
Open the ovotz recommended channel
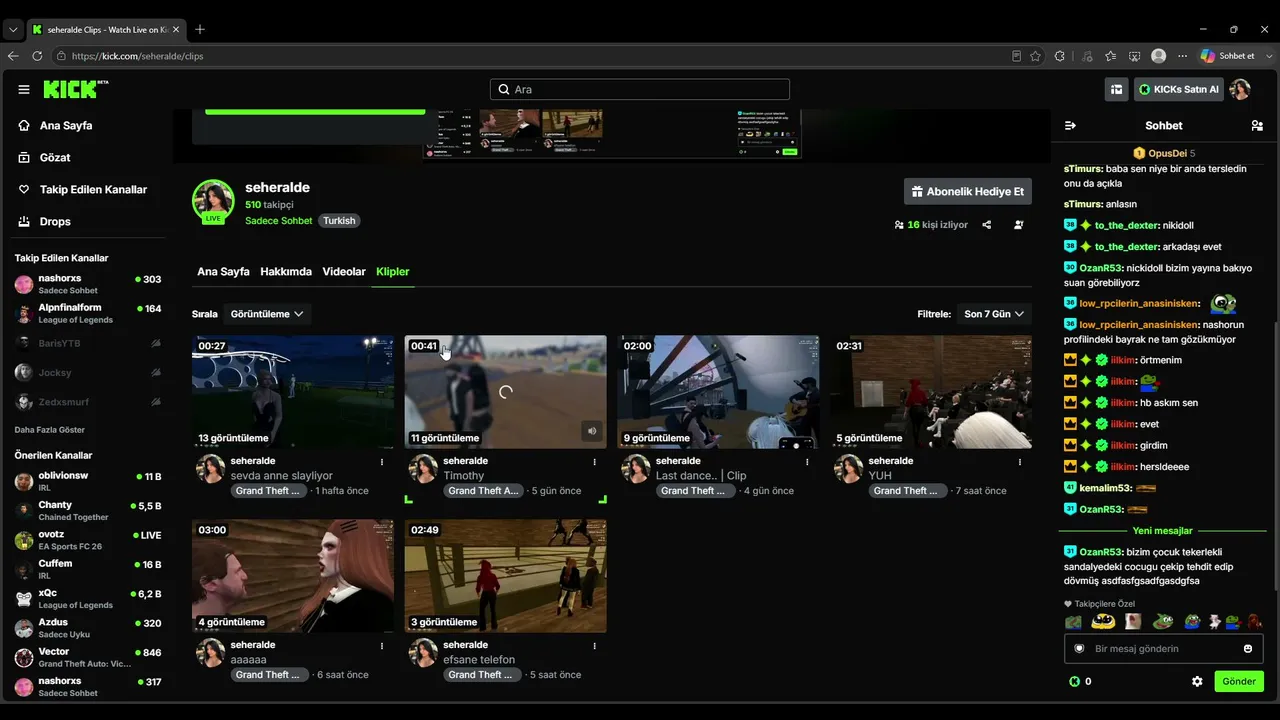pyautogui.click(x=87, y=540)
